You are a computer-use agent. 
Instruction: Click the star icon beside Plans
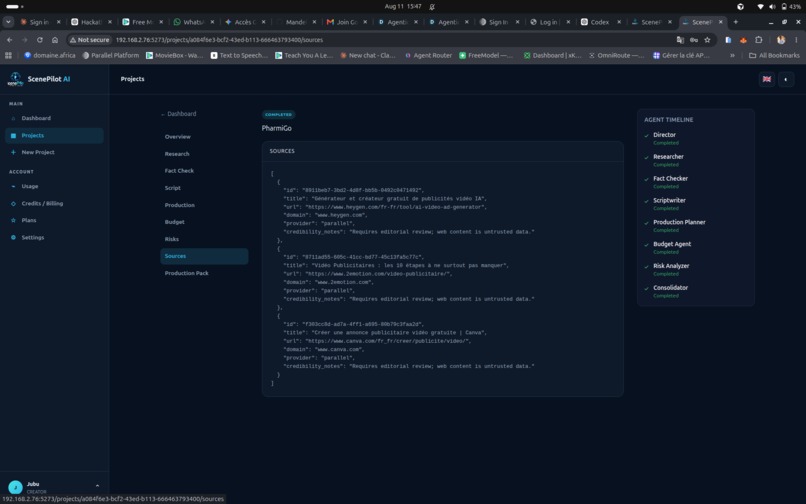[x=13, y=220]
